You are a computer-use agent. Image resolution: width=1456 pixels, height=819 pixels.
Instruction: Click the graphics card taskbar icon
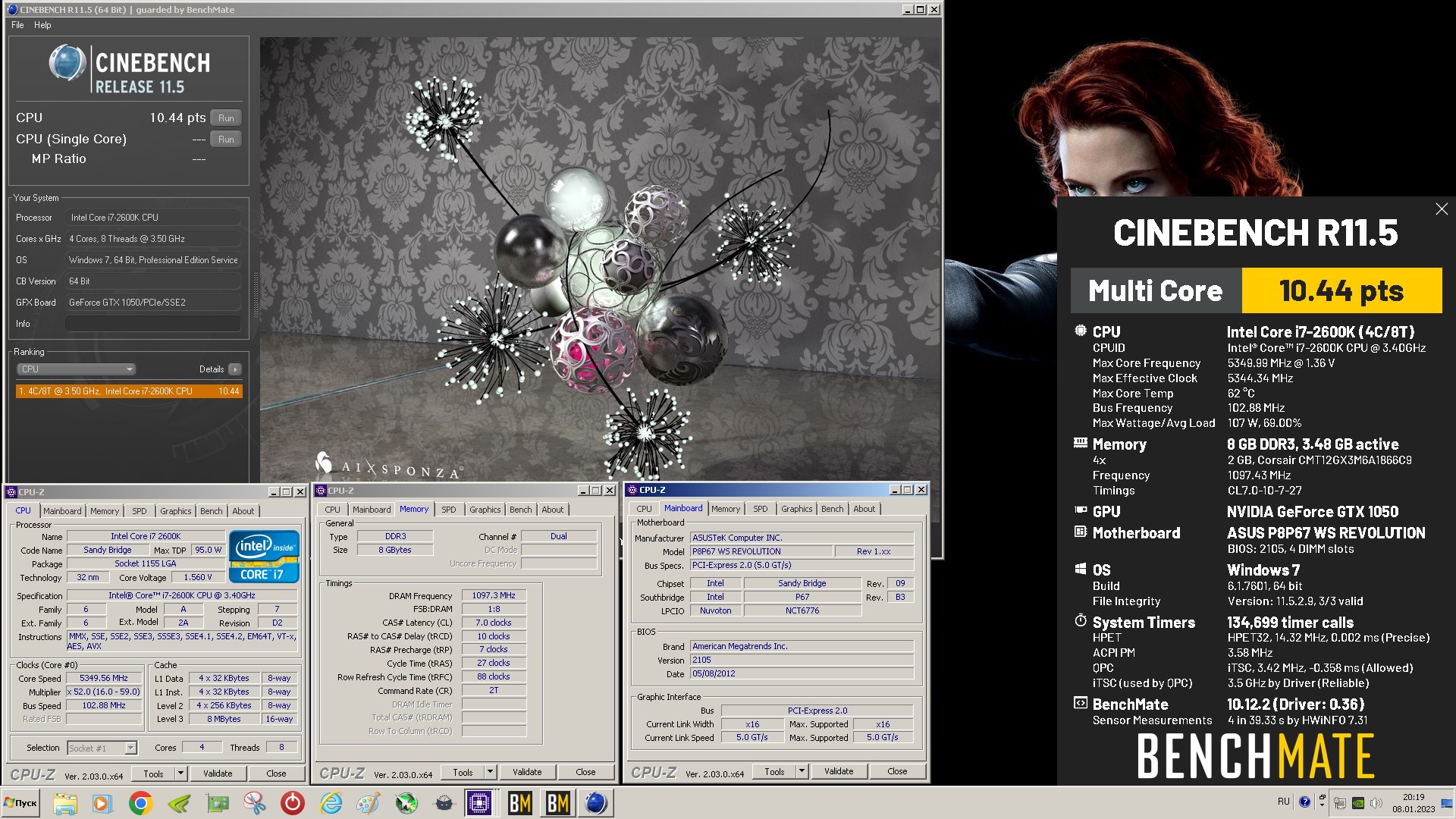click(x=217, y=803)
